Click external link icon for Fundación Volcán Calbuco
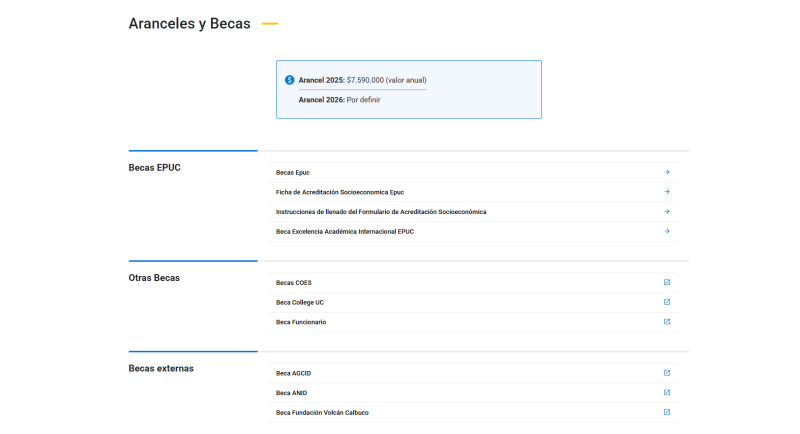This screenshot has height=434, width=800. point(667,412)
